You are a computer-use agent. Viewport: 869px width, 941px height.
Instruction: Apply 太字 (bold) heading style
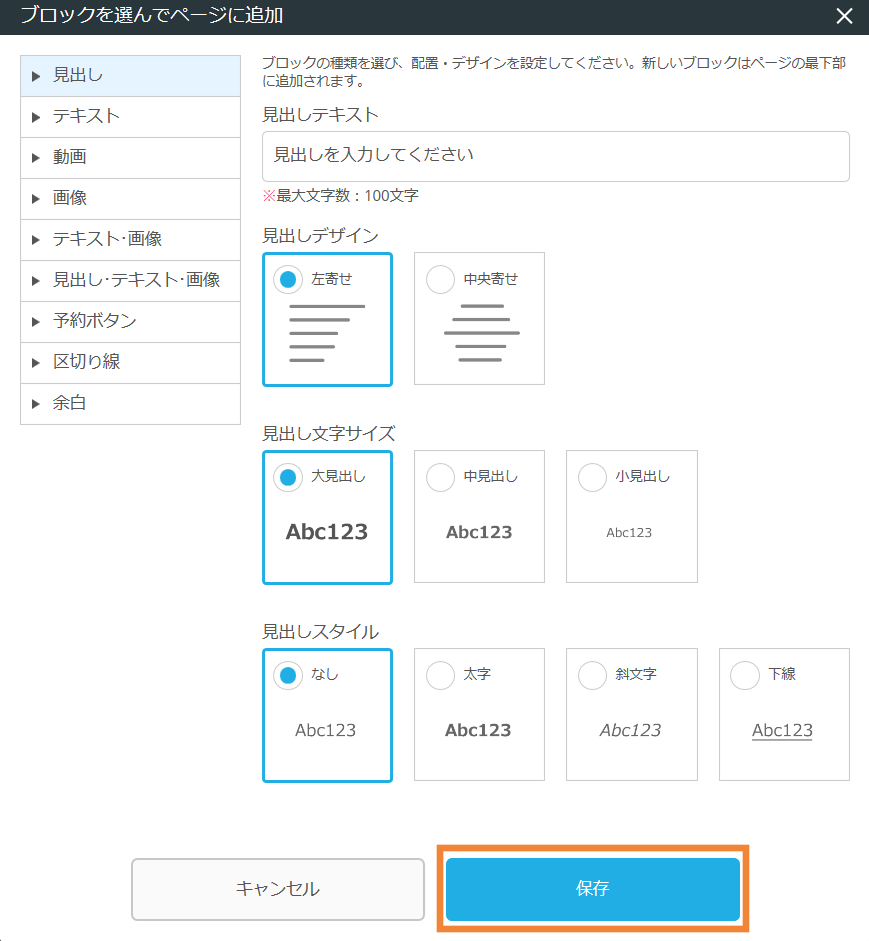[440, 676]
